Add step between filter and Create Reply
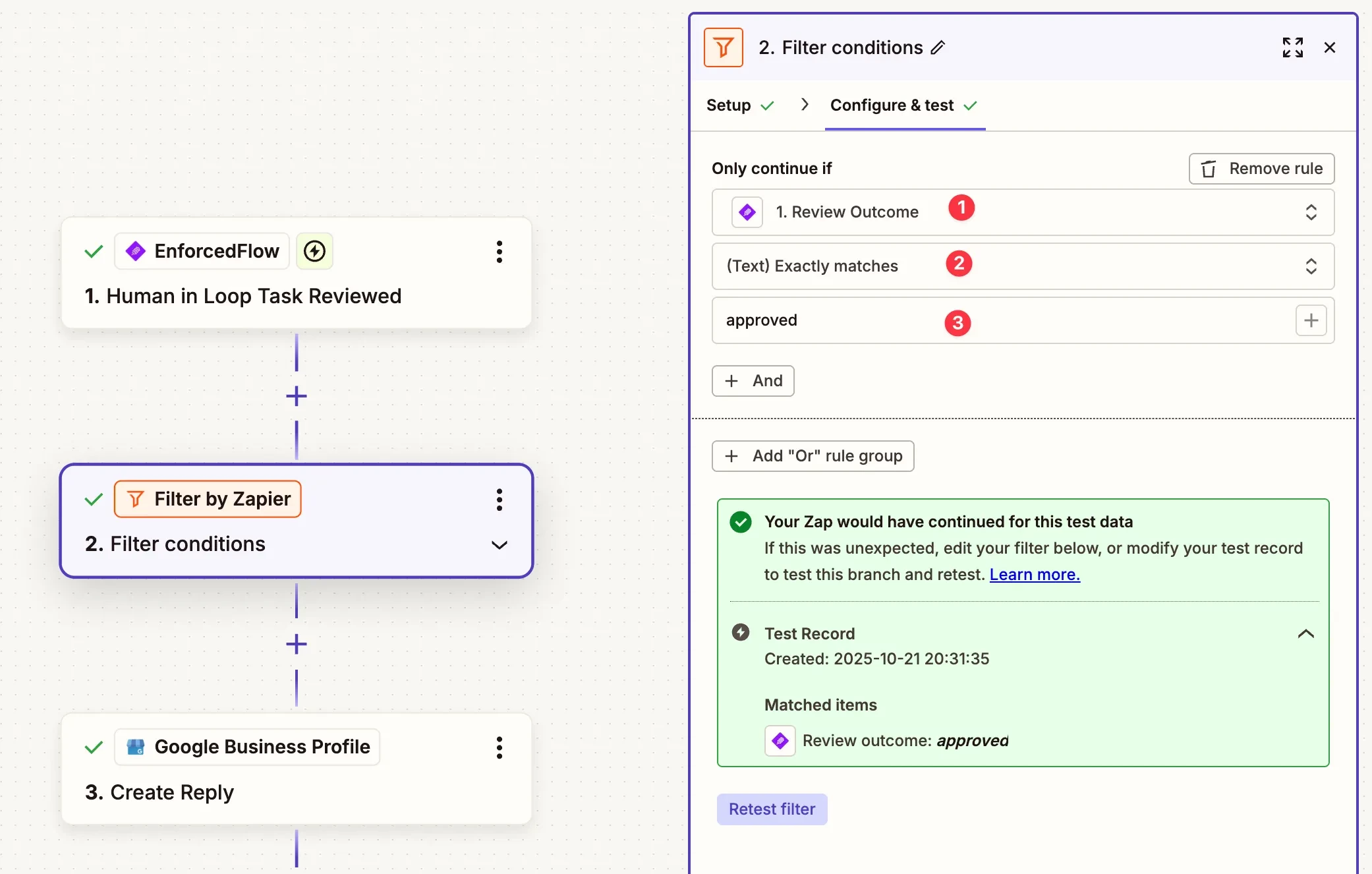Screen dimensions: 1372x874 click(297, 644)
